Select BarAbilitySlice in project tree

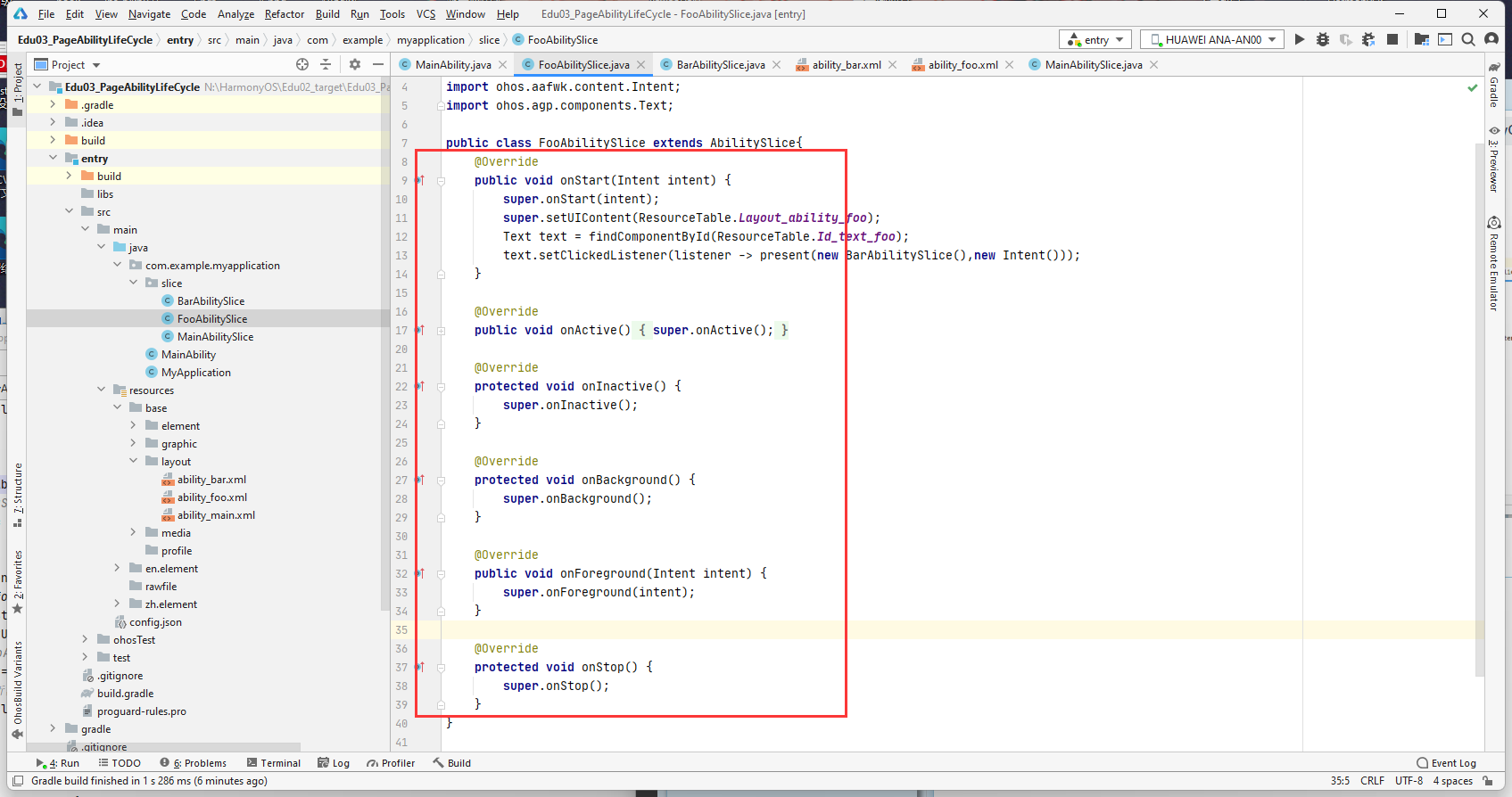211,301
